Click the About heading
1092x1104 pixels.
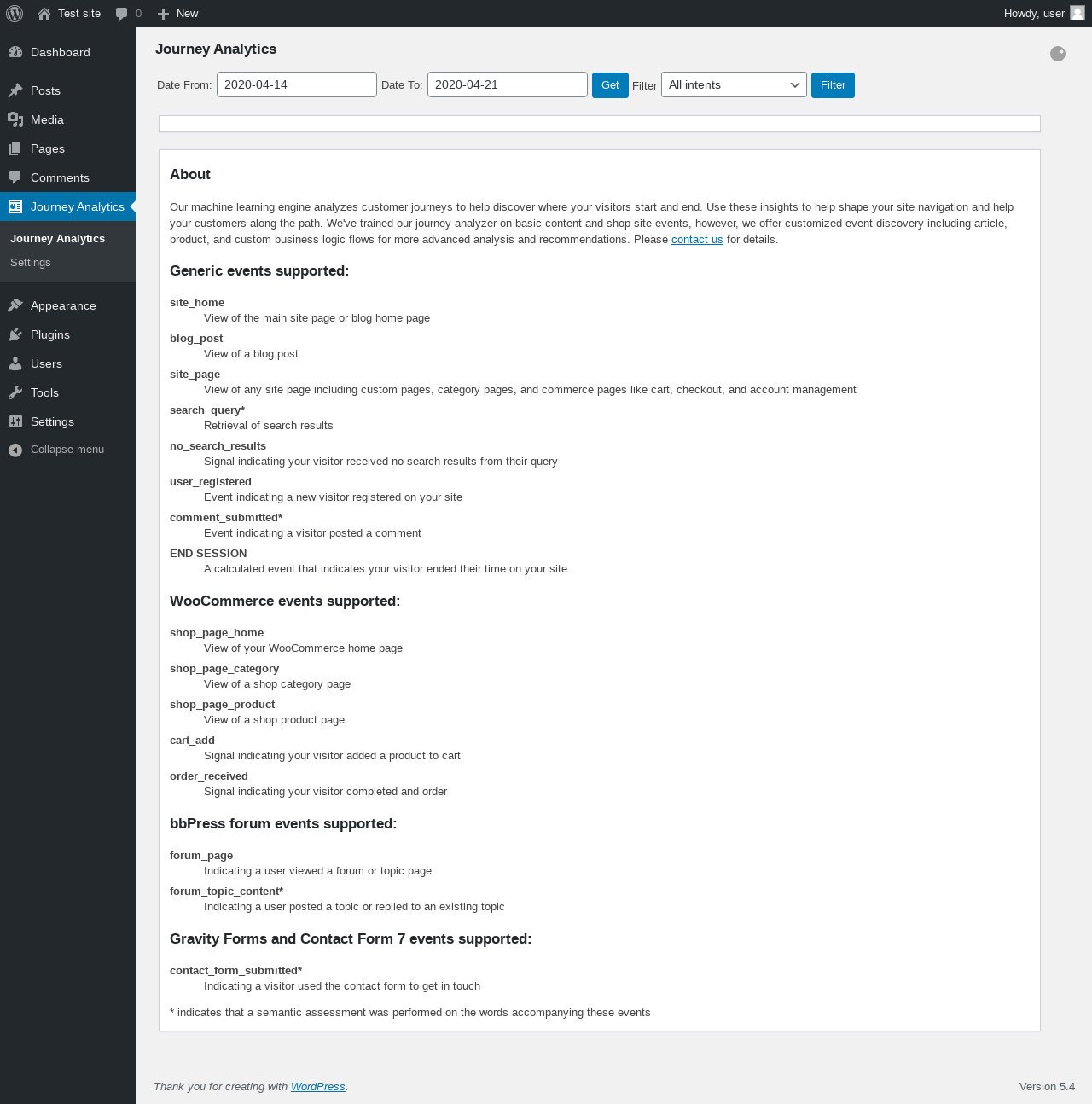(x=190, y=175)
